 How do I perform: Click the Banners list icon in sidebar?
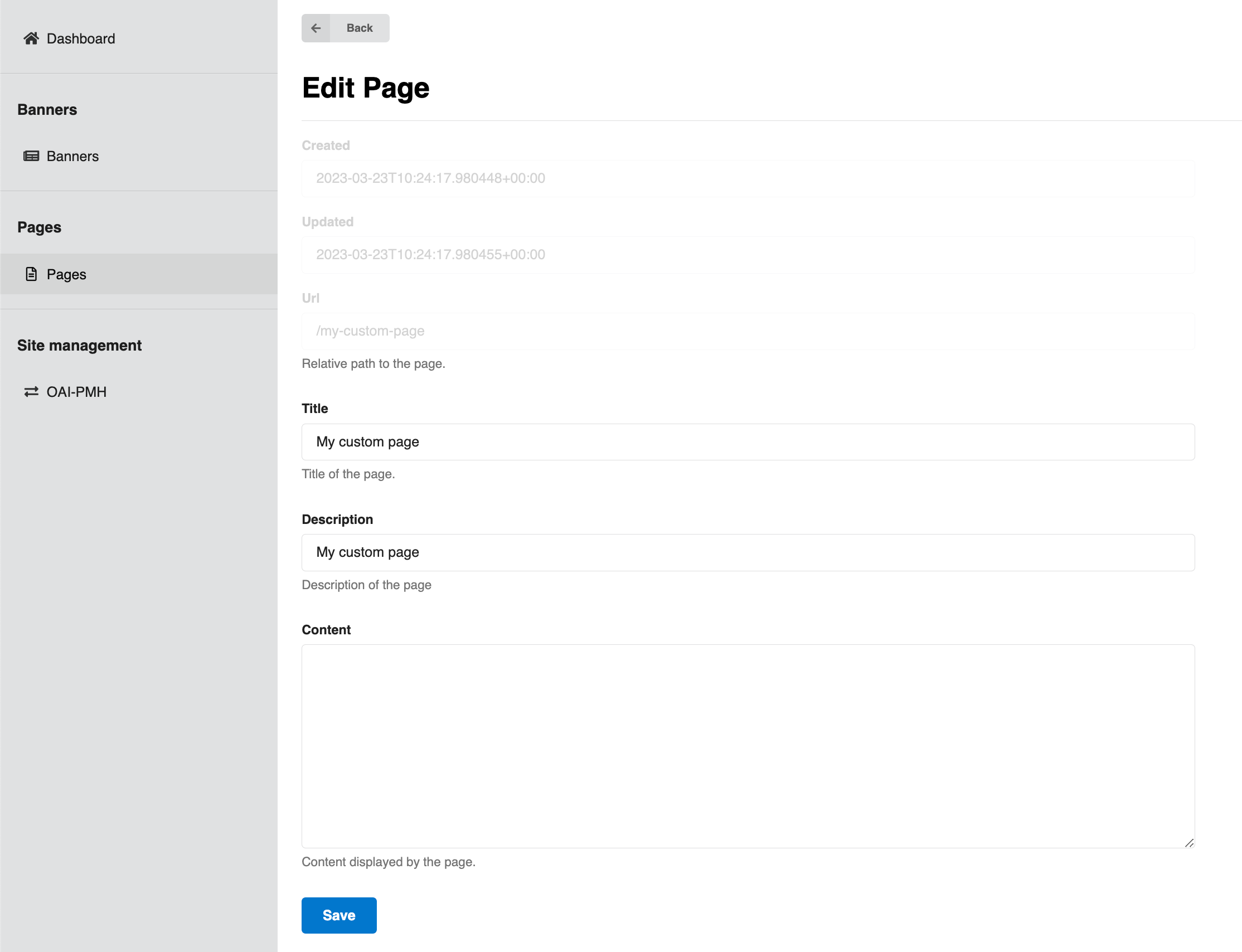coord(31,157)
